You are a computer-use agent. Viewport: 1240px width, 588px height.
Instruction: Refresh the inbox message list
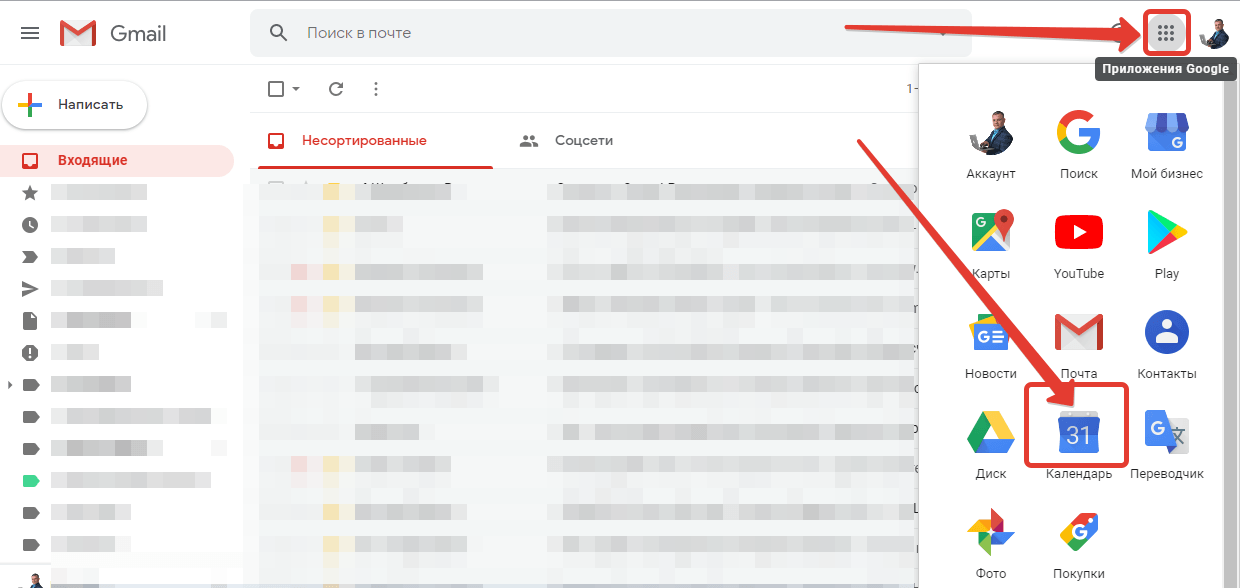point(336,89)
